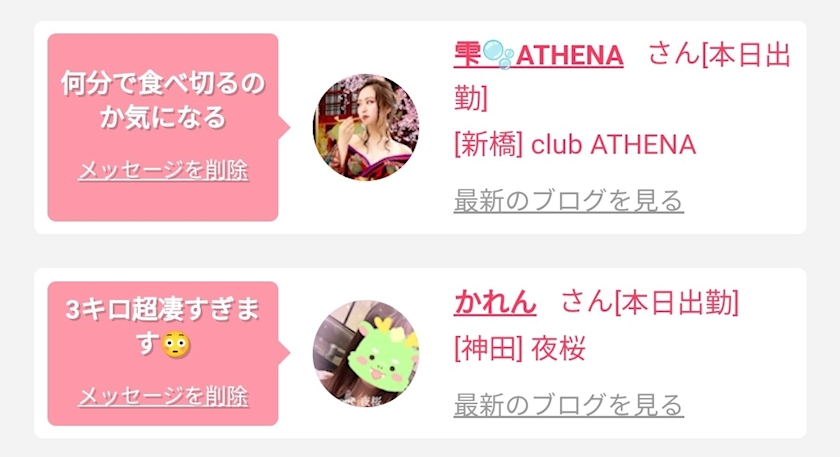Select the "3キロ超凄すぎます" message text
Viewport: 840px width, 457px height.
(163, 326)
